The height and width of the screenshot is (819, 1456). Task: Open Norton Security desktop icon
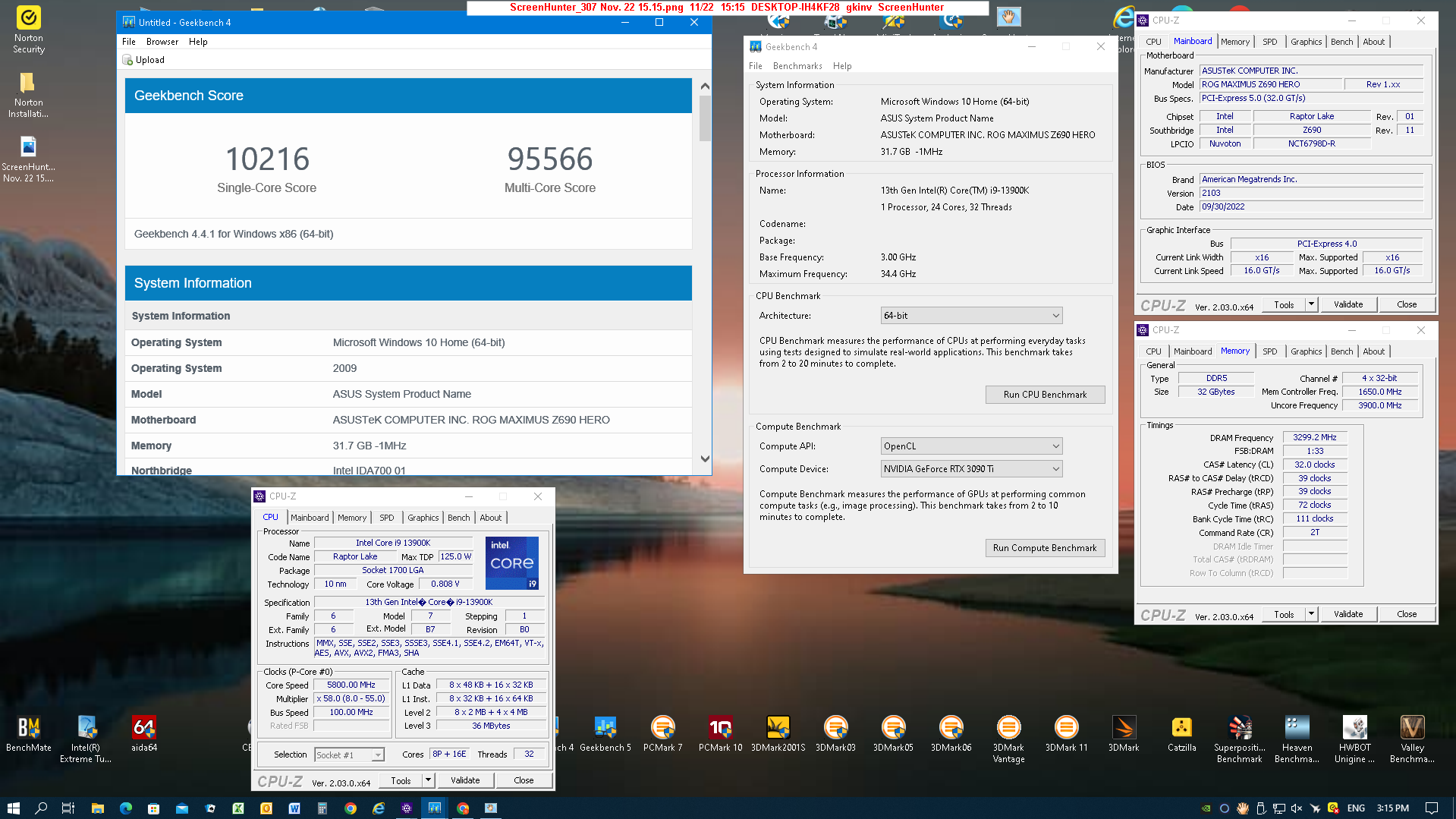29,30
